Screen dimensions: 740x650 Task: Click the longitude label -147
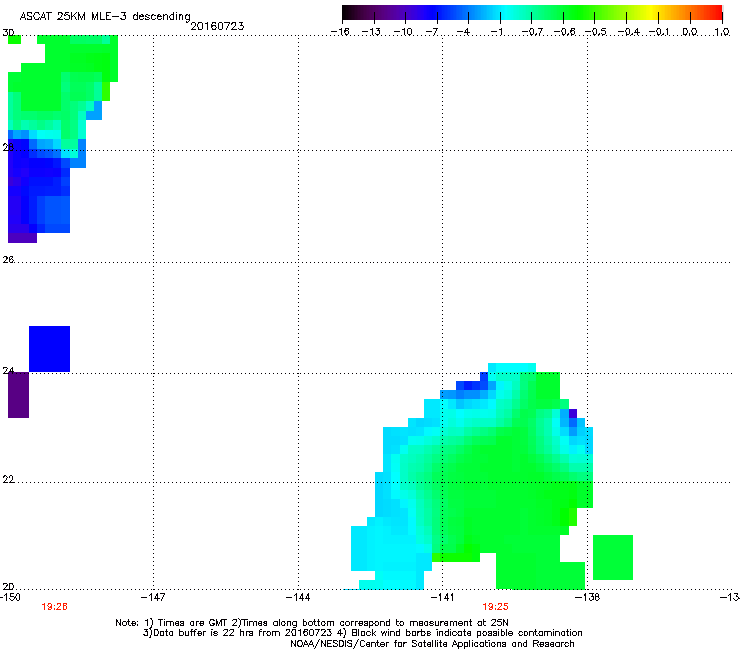[x=153, y=597]
